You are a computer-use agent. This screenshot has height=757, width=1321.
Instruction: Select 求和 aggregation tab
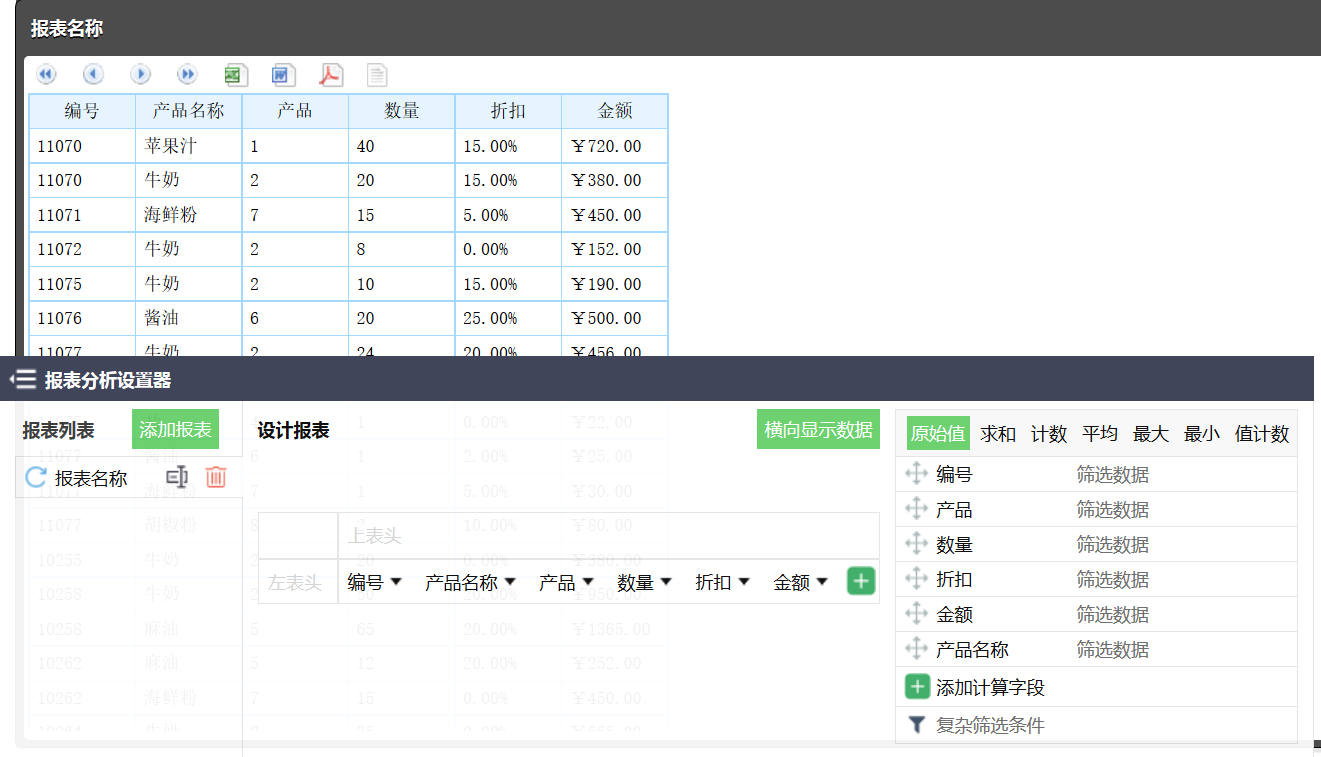998,434
